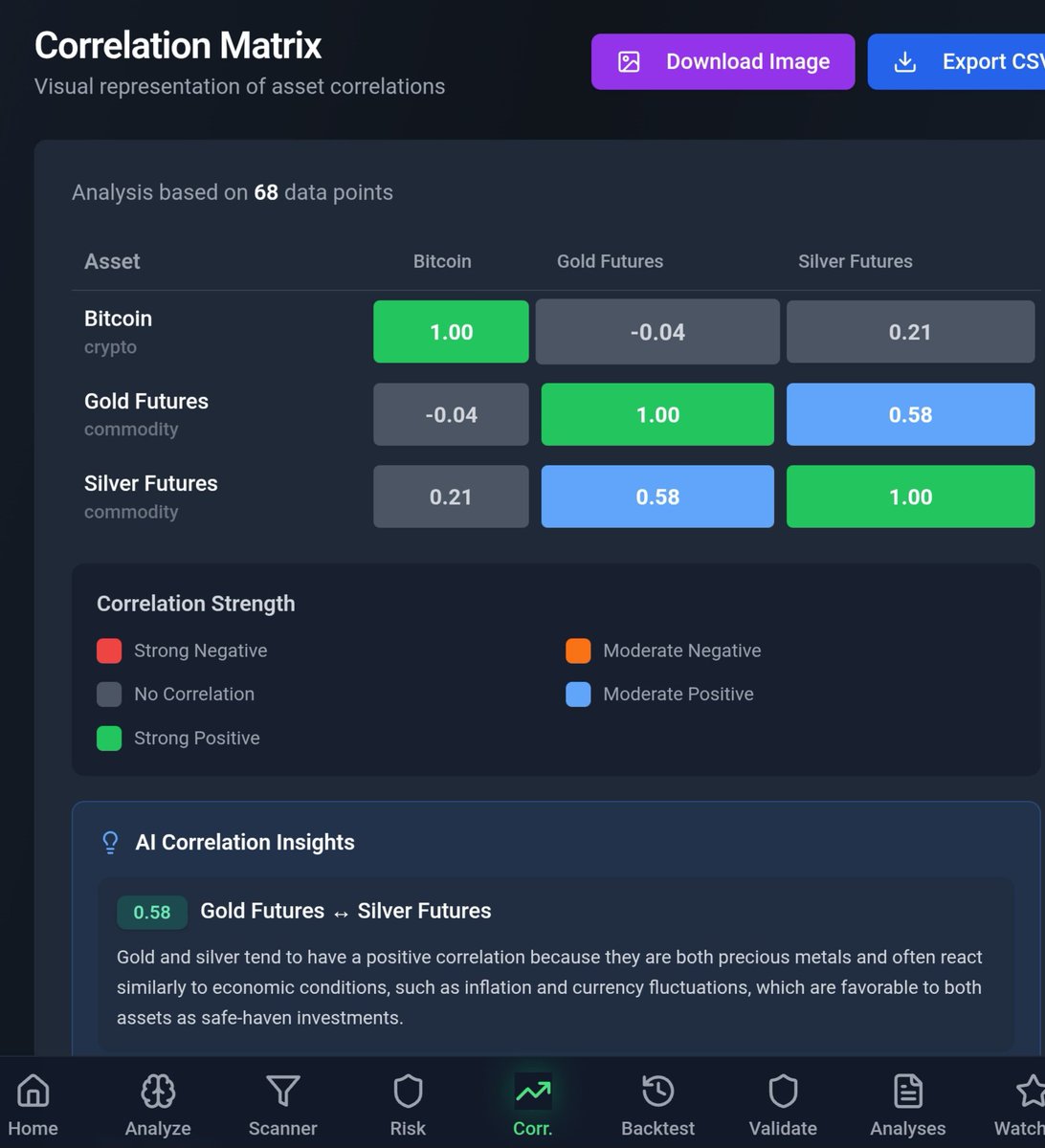1045x1148 pixels.
Task: Click the green Corr. chart icon
Action: point(532,1090)
